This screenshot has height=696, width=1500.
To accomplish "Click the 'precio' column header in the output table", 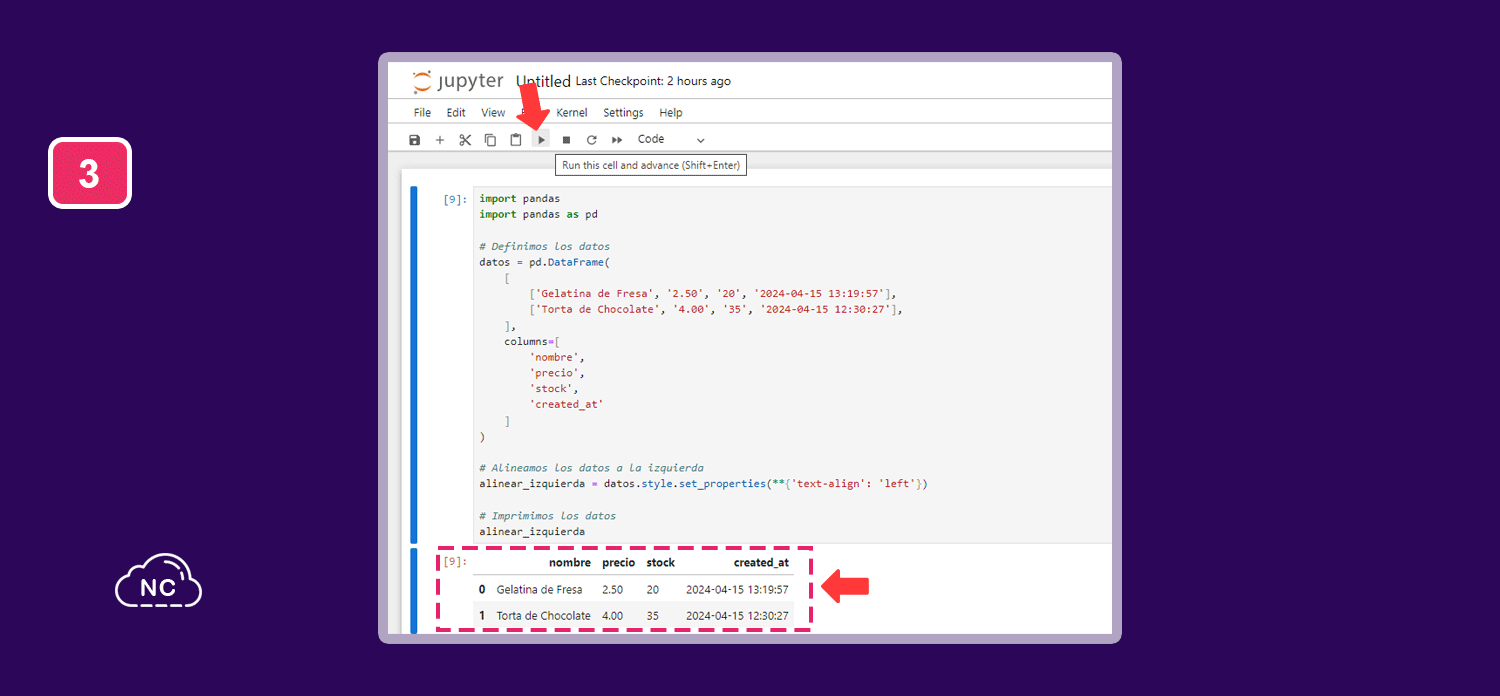I will pos(618,563).
